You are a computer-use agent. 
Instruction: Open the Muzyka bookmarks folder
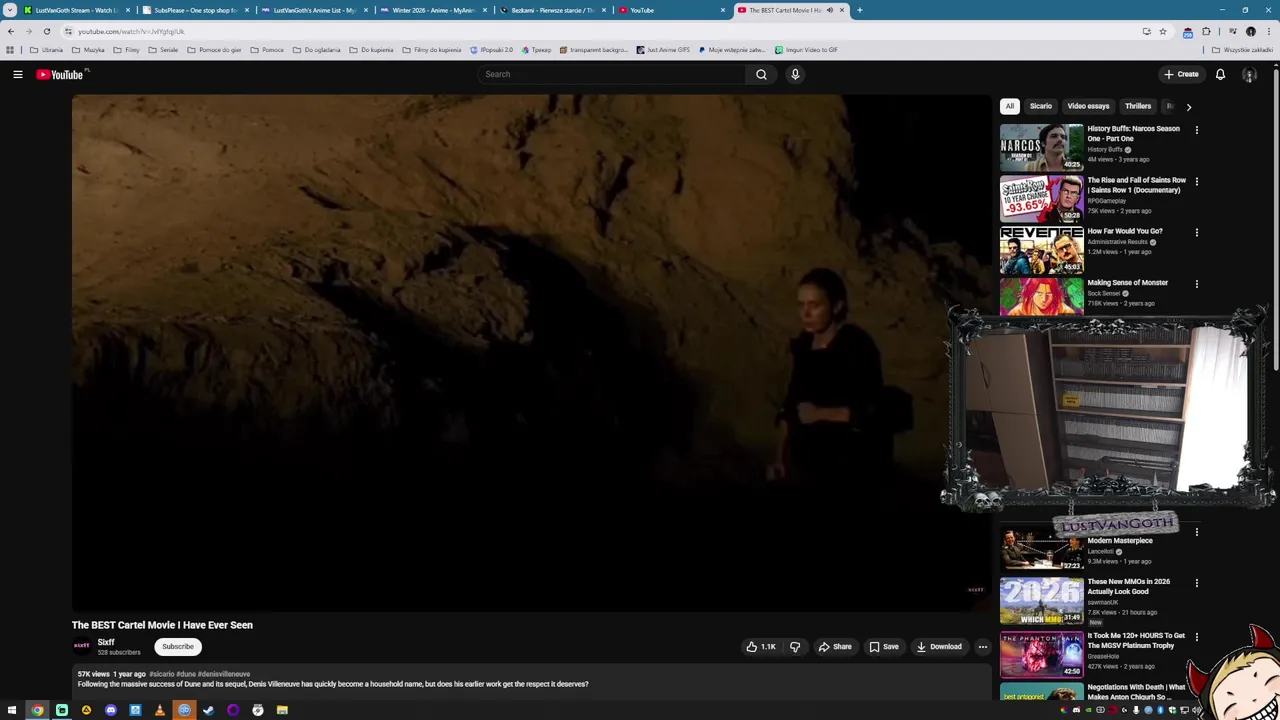point(88,50)
